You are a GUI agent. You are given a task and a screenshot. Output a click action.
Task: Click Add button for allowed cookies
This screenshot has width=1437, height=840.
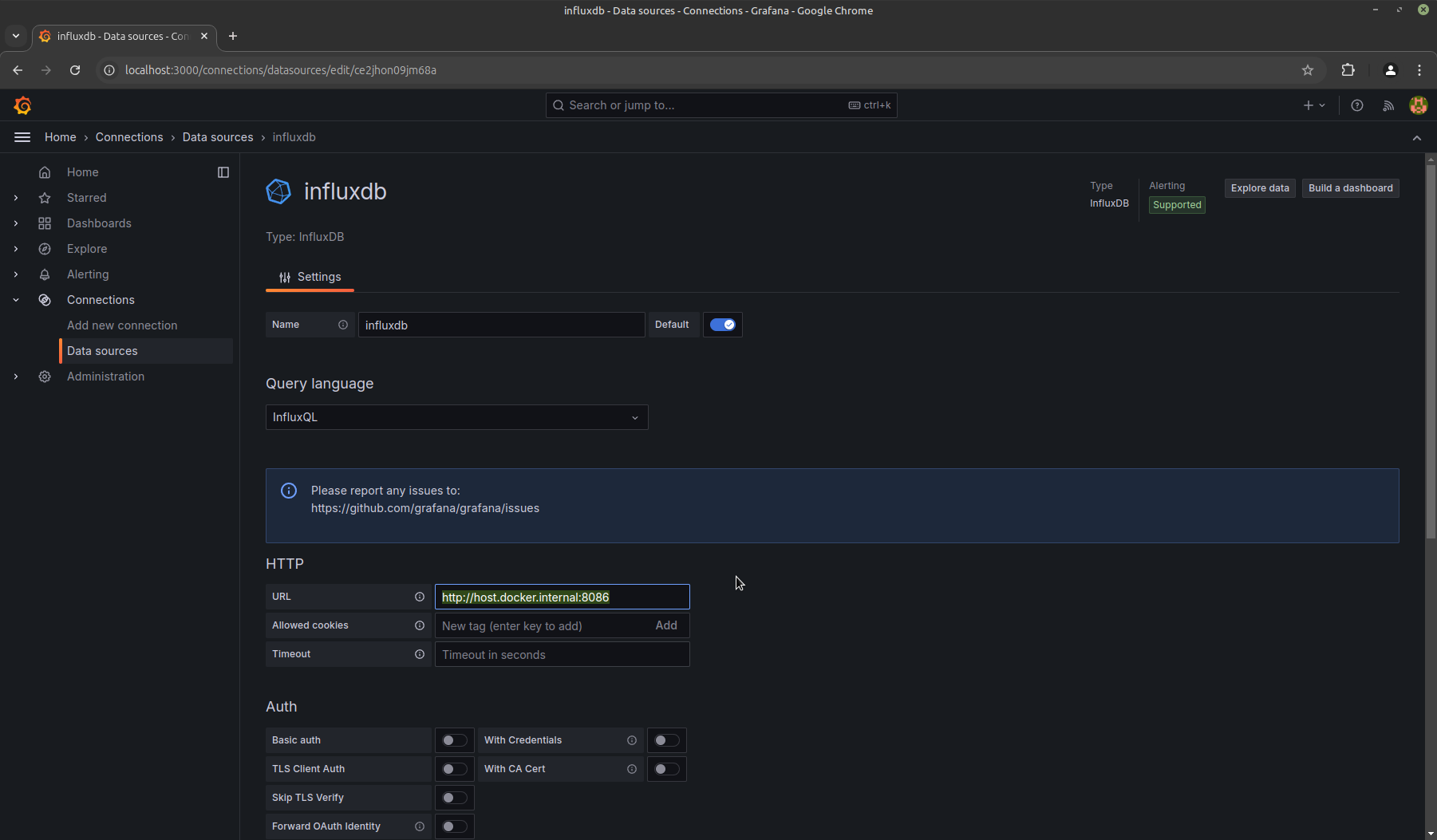pyautogui.click(x=666, y=625)
